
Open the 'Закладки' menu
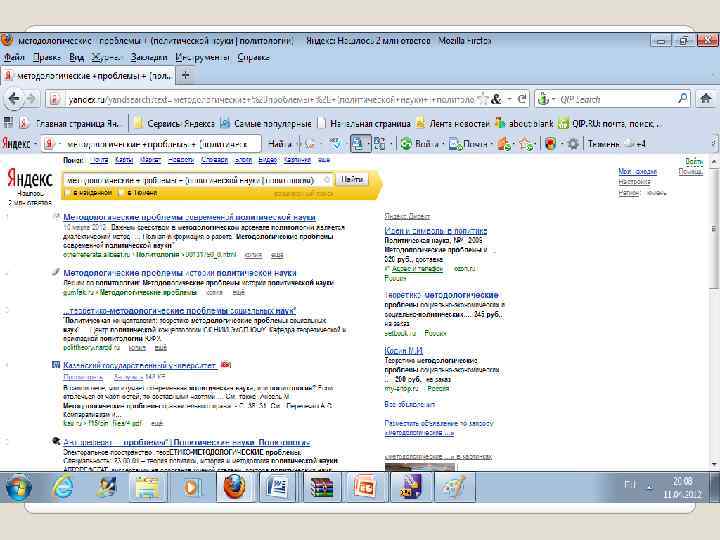(x=149, y=57)
